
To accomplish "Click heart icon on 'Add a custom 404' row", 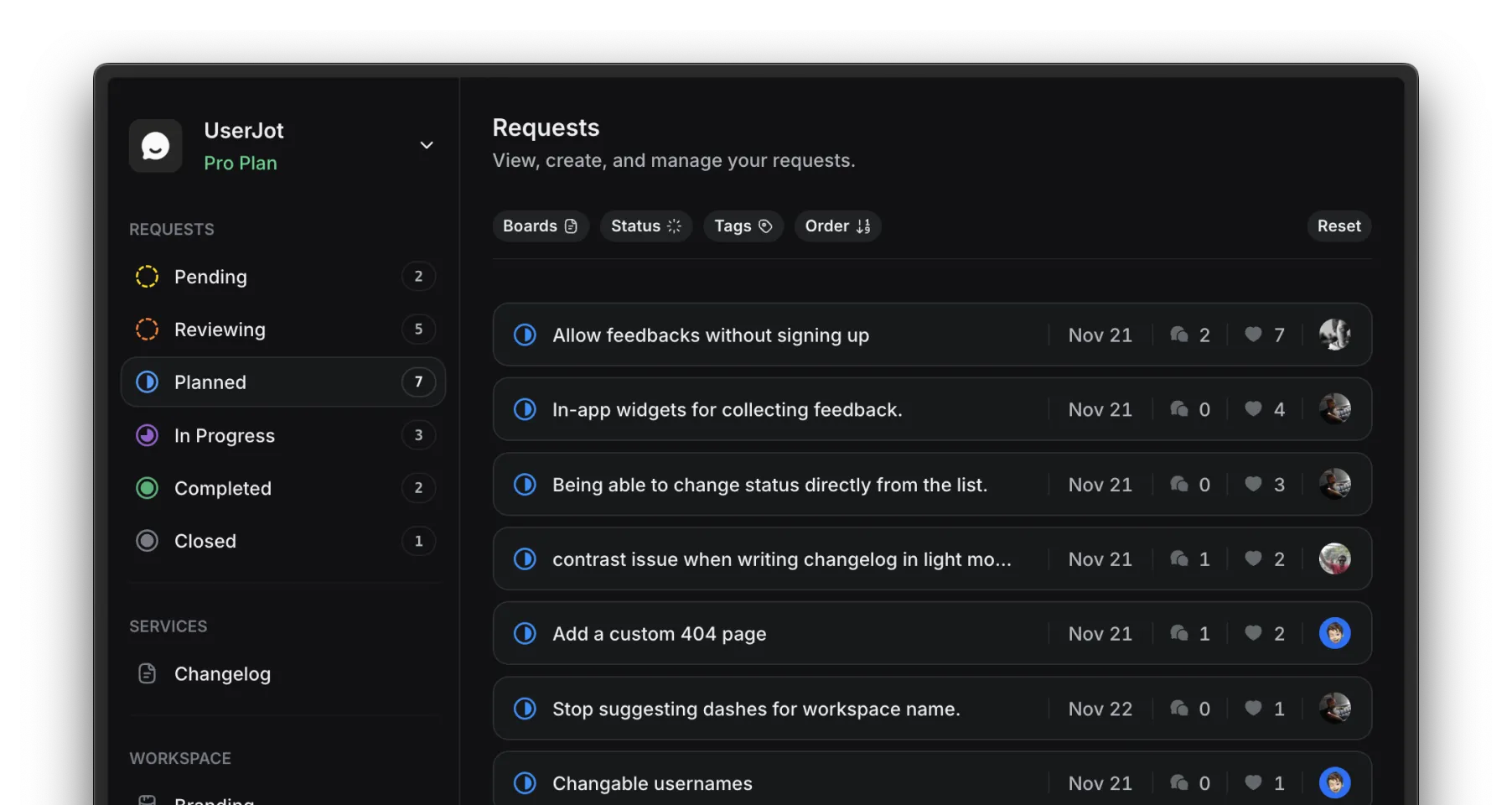I will tap(1254, 634).
